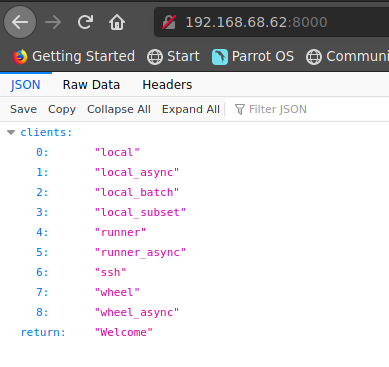
Task: Select the "local_subset" value
Action: [x=140, y=212]
